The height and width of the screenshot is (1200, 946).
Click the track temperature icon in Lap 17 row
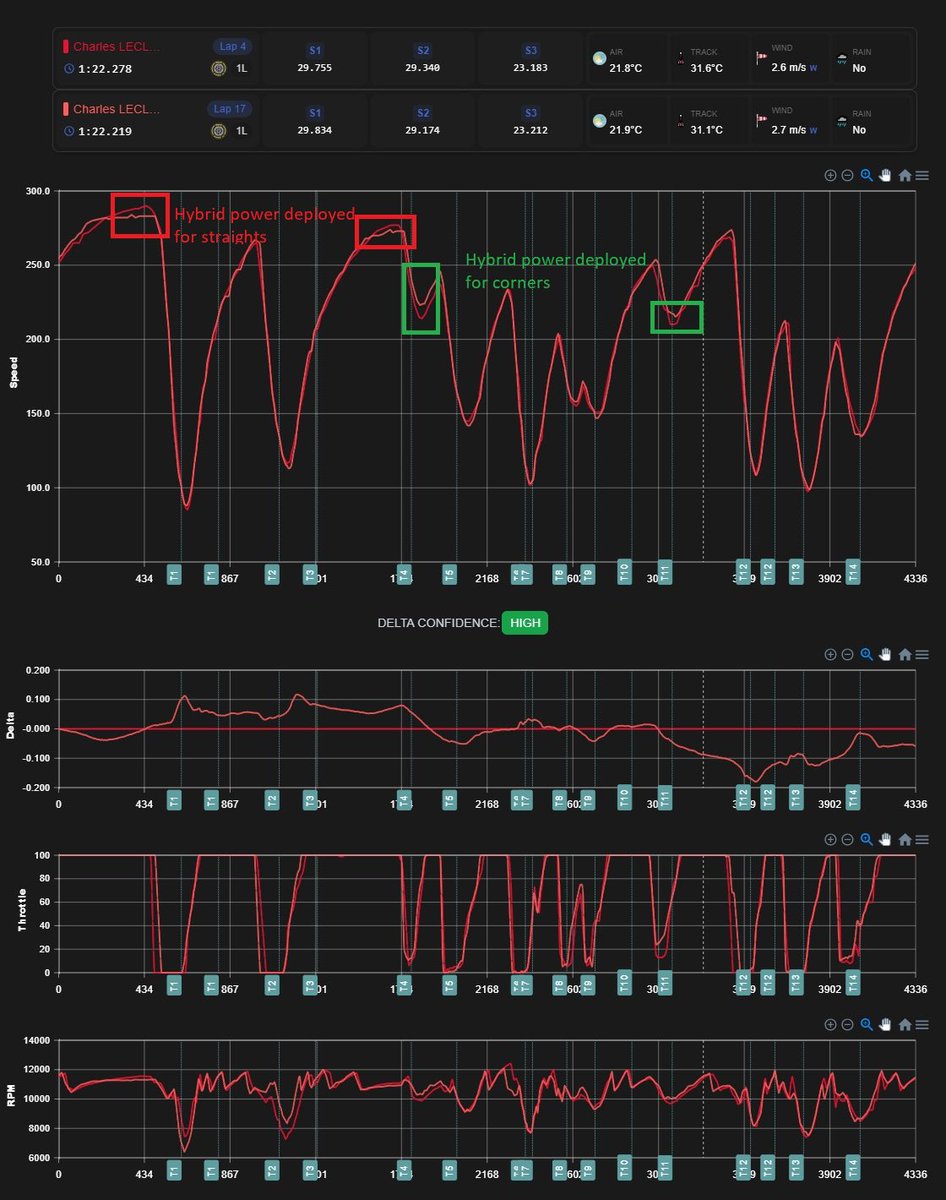682,121
